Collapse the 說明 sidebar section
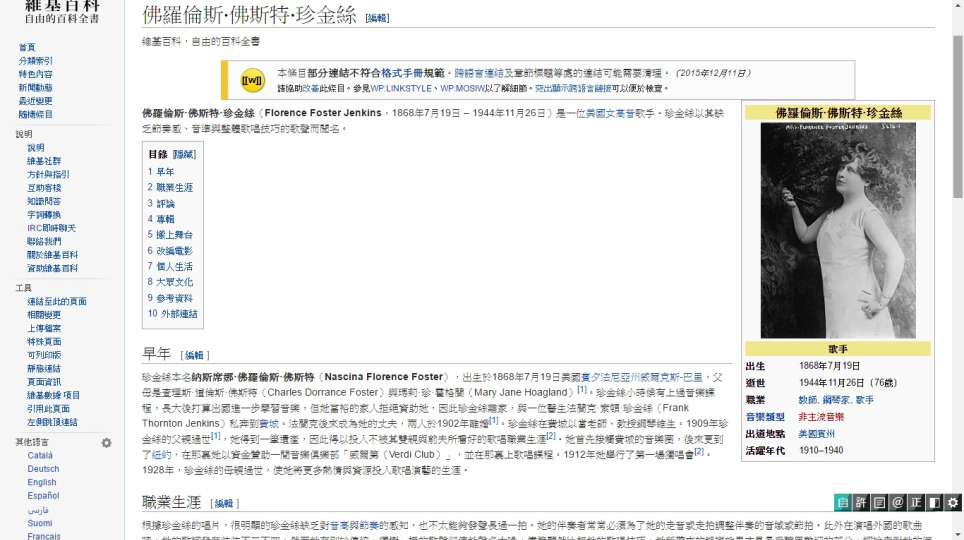This screenshot has width=964, height=540. click(x=23, y=134)
